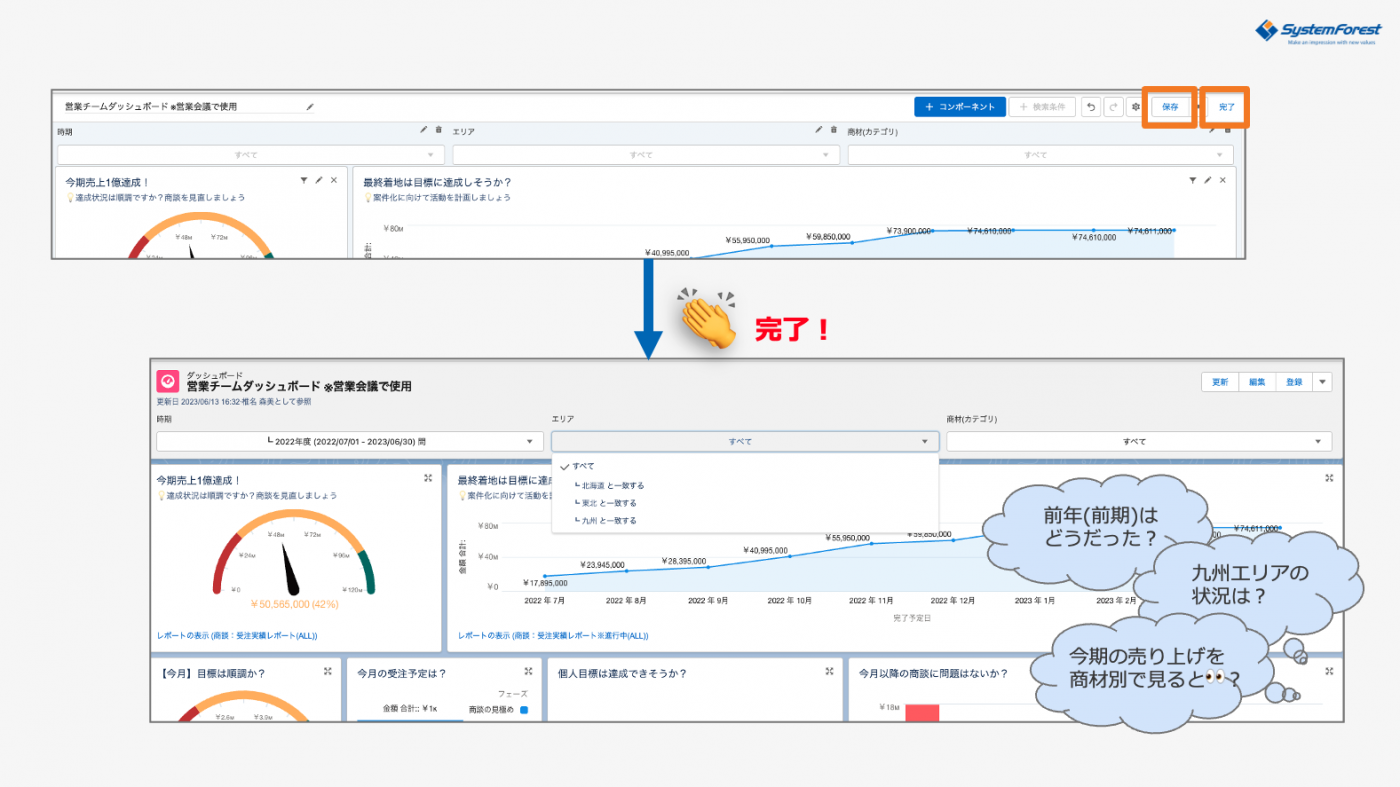The image size is (1400, 787).
Task: Save the dashboard with the 保存 button
Action: [1170, 106]
